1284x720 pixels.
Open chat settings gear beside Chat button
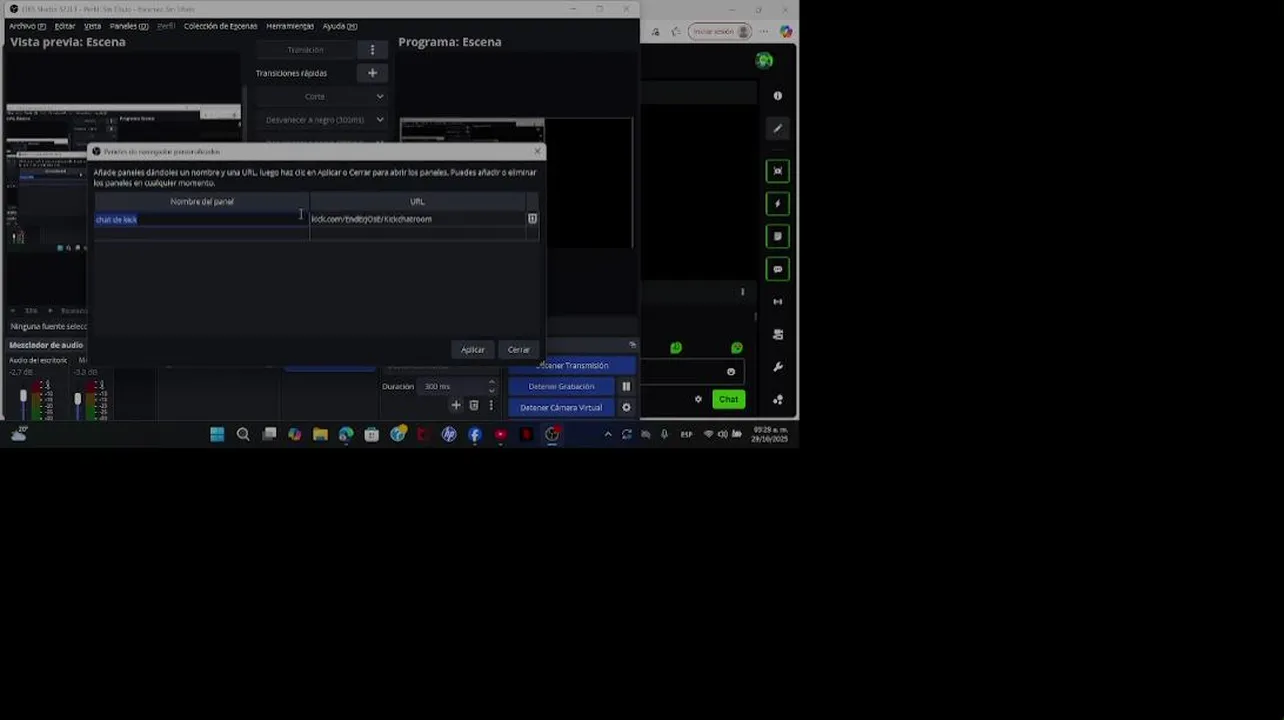(698, 400)
